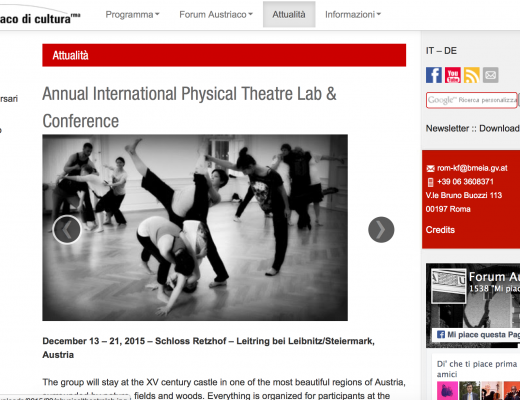Open the YouTube icon link
The height and width of the screenshot is (400, 520).
pyautogui.click(x=453, y=75)
